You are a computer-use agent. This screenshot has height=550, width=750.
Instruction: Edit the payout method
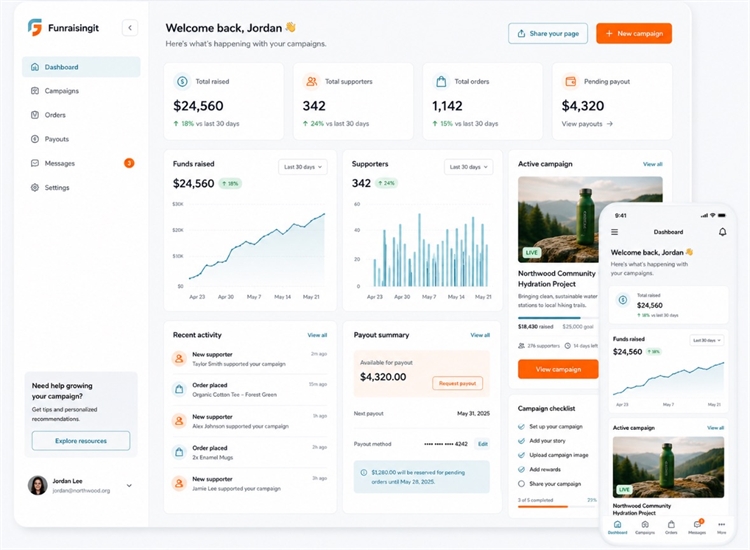483,444
